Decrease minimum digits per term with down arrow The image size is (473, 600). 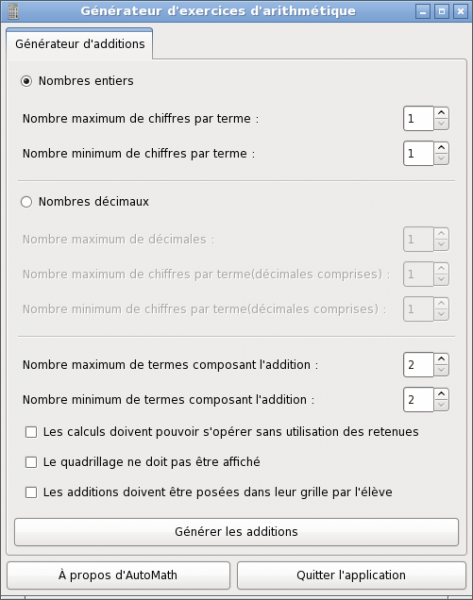pyautogui.click(x=441, y=159)
